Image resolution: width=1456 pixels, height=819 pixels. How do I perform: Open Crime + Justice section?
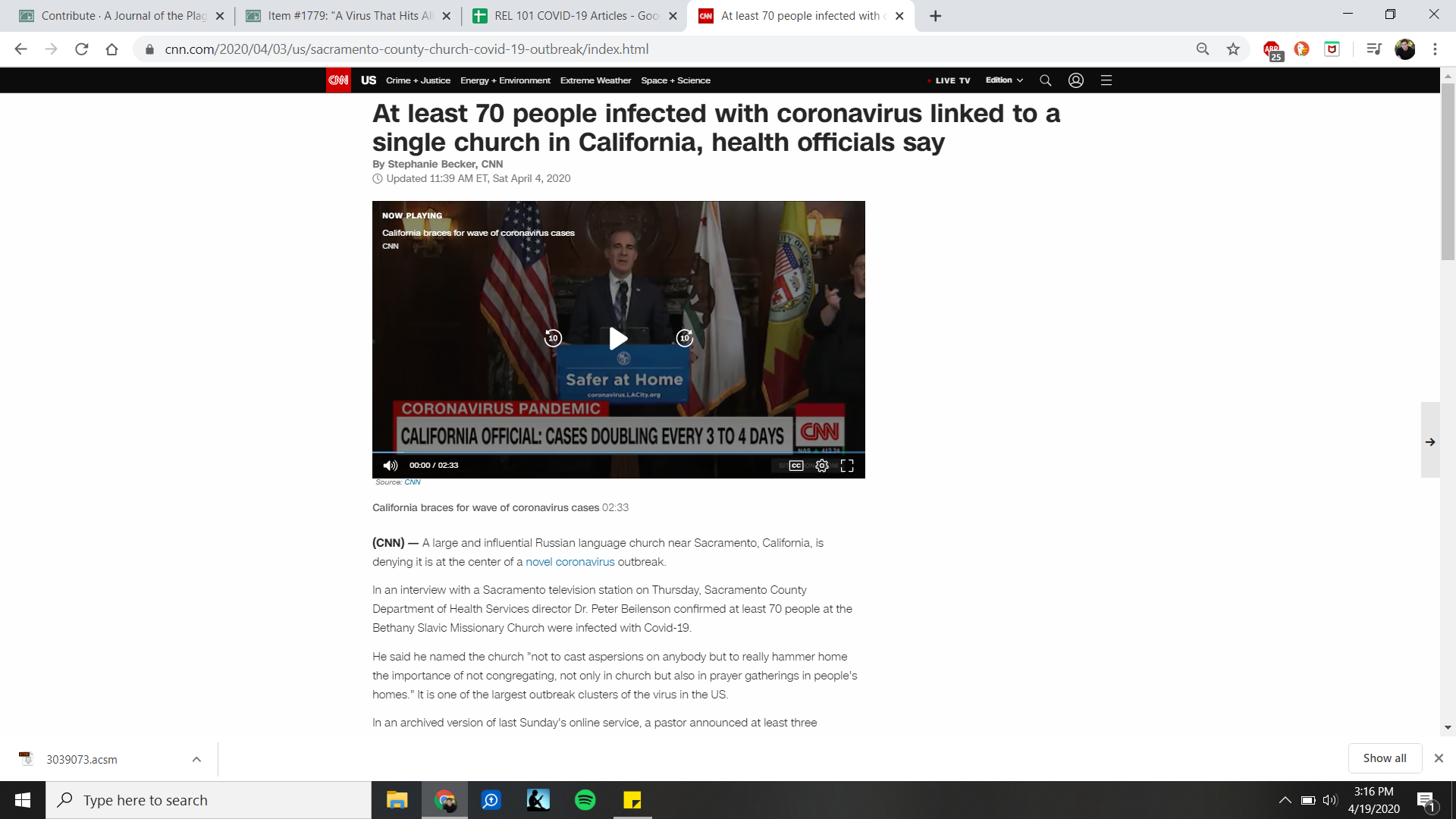point(418,80)
